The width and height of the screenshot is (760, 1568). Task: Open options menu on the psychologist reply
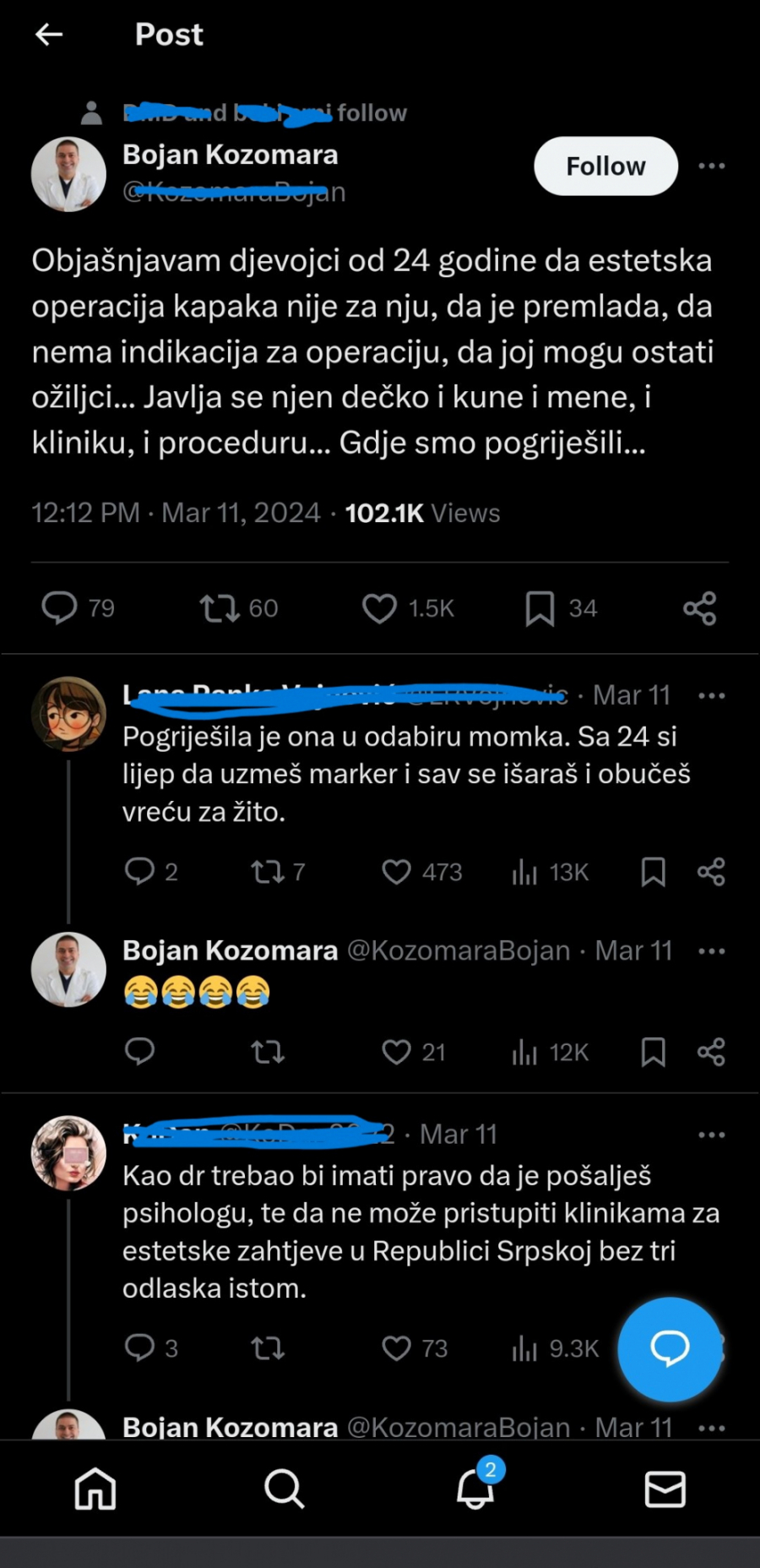[712, 1134]
